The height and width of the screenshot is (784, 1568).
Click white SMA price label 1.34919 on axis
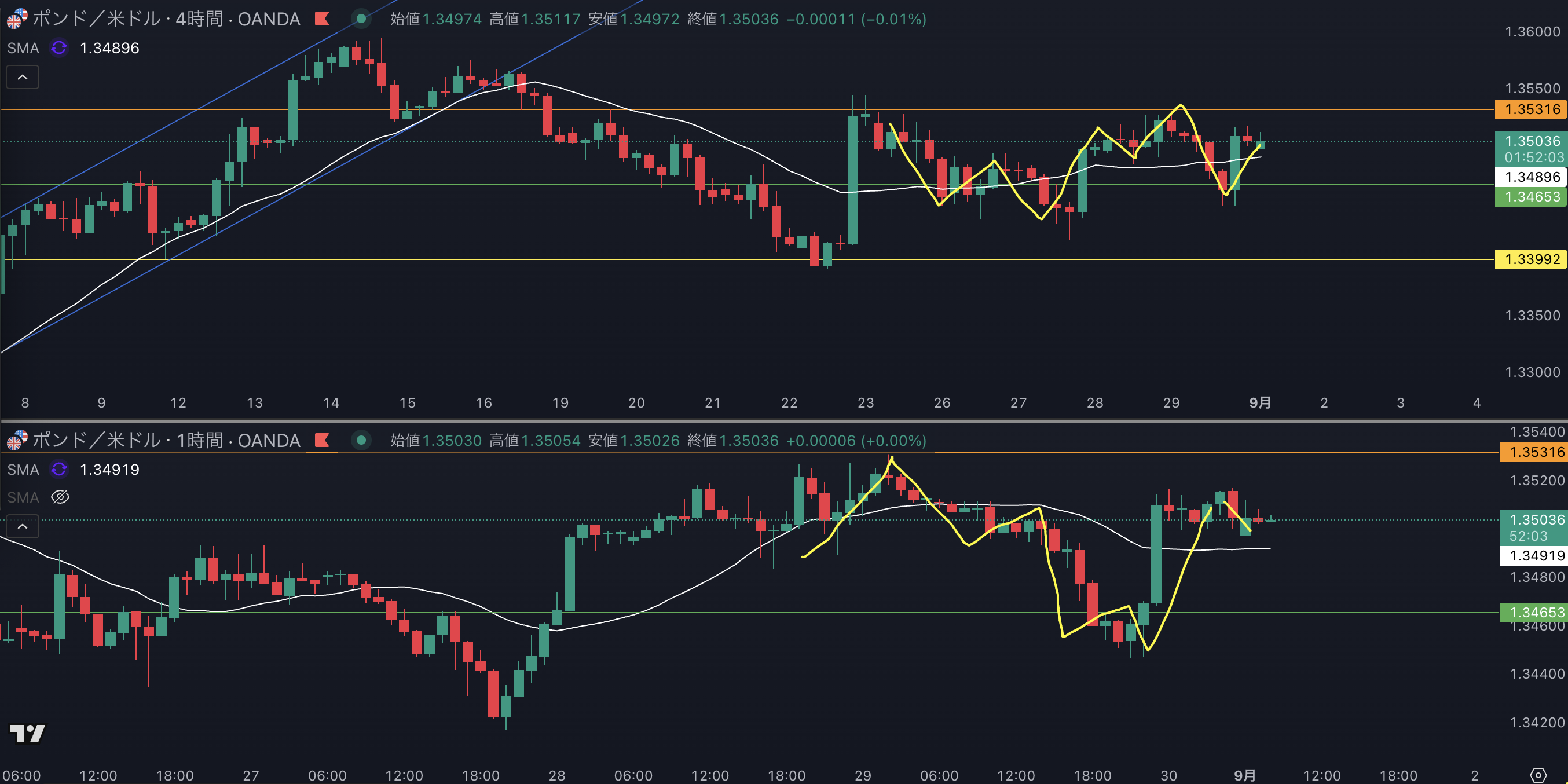1533,556
